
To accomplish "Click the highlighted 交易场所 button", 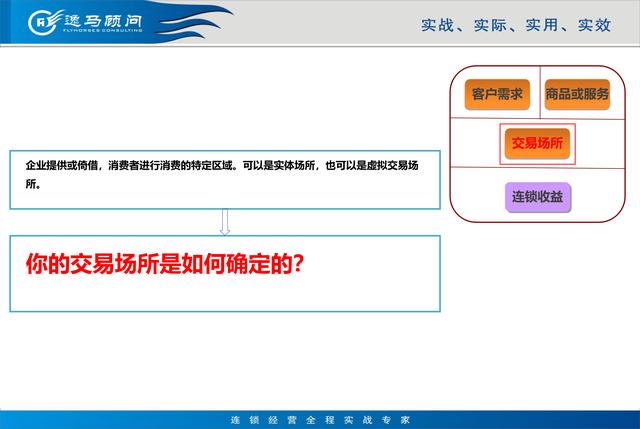I will (537, 143).
